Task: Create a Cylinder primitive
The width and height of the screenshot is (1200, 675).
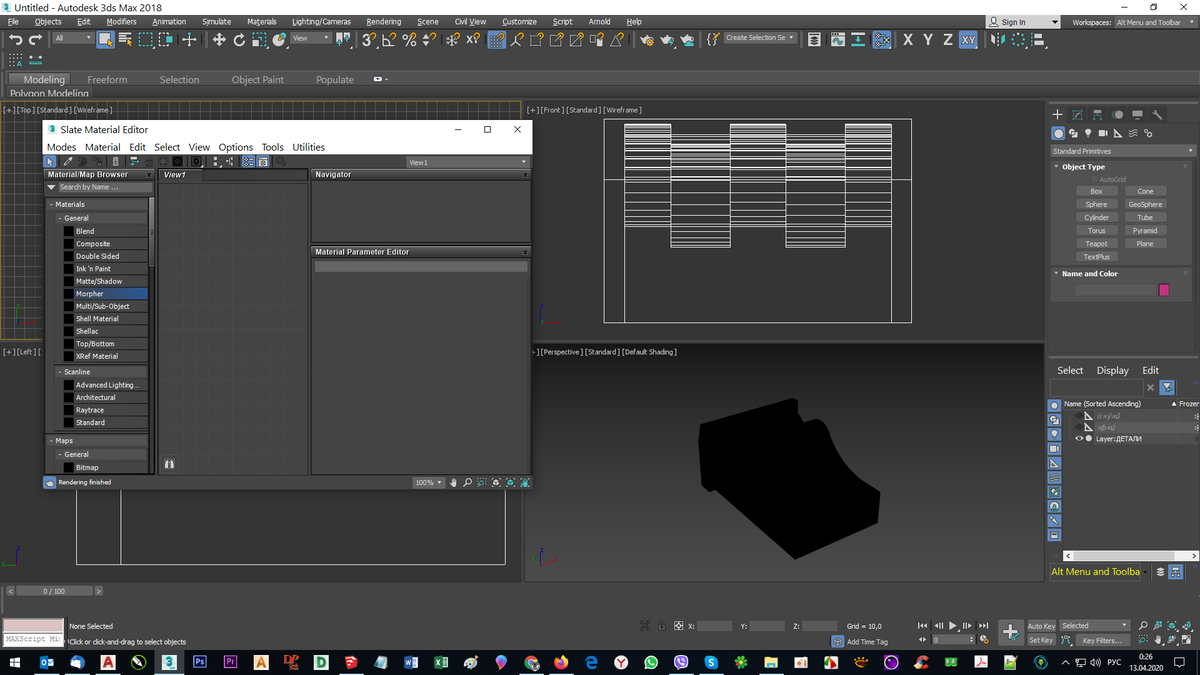Action: pyautogui.click(x=1096, y=217)
